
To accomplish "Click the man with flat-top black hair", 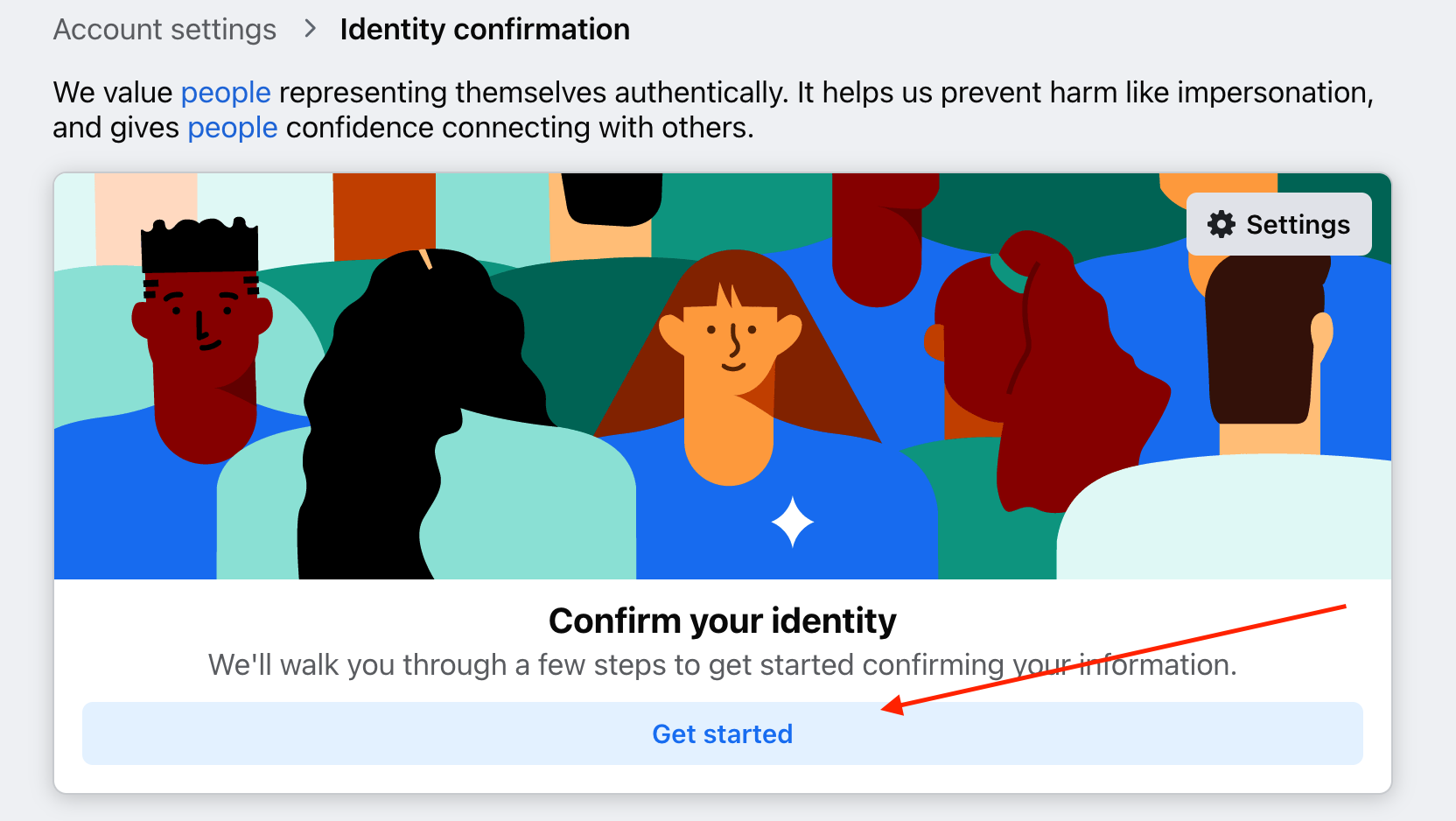I will (x=203, y=341).
